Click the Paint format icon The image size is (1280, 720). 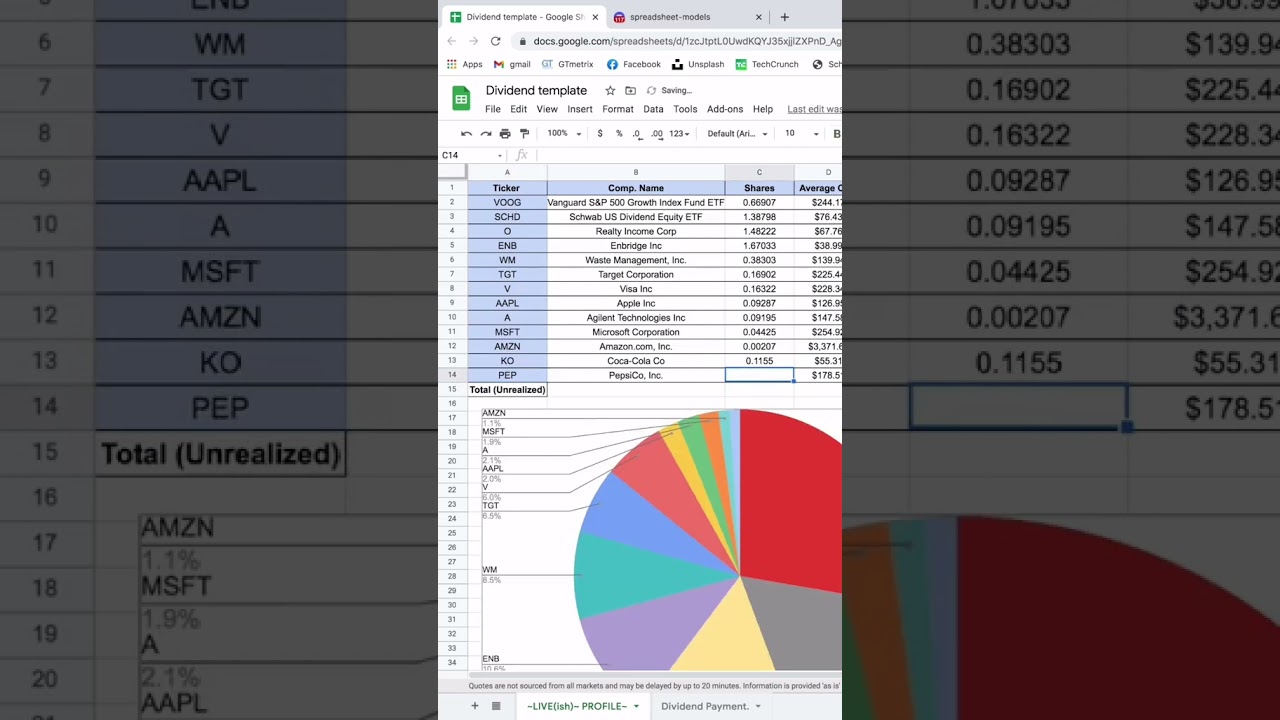click(x=524, y=133)
